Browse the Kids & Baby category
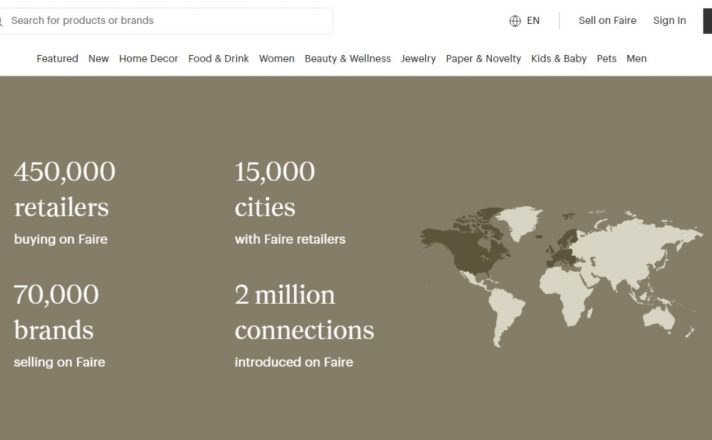This screenshot has height=440, width=712. click(x=559, y=59)
